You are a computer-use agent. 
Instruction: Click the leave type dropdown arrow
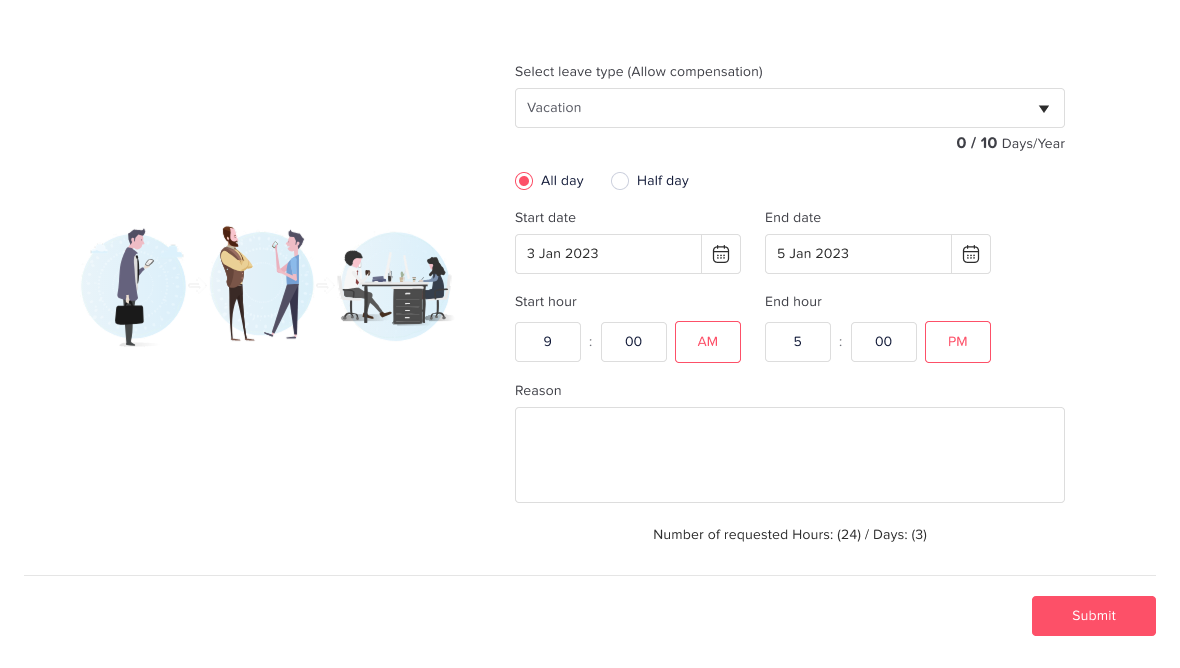1044,109
